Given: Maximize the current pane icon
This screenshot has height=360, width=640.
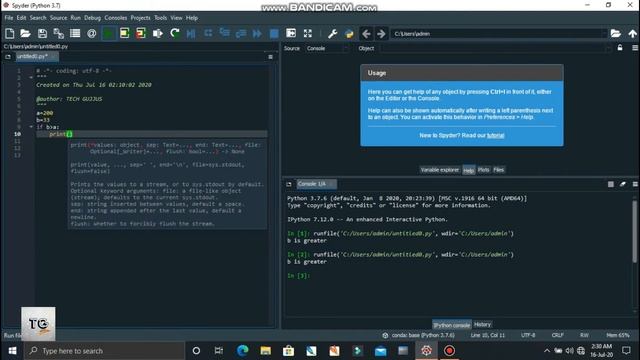Looking at the screenshot, I should [x=291, y=33].
